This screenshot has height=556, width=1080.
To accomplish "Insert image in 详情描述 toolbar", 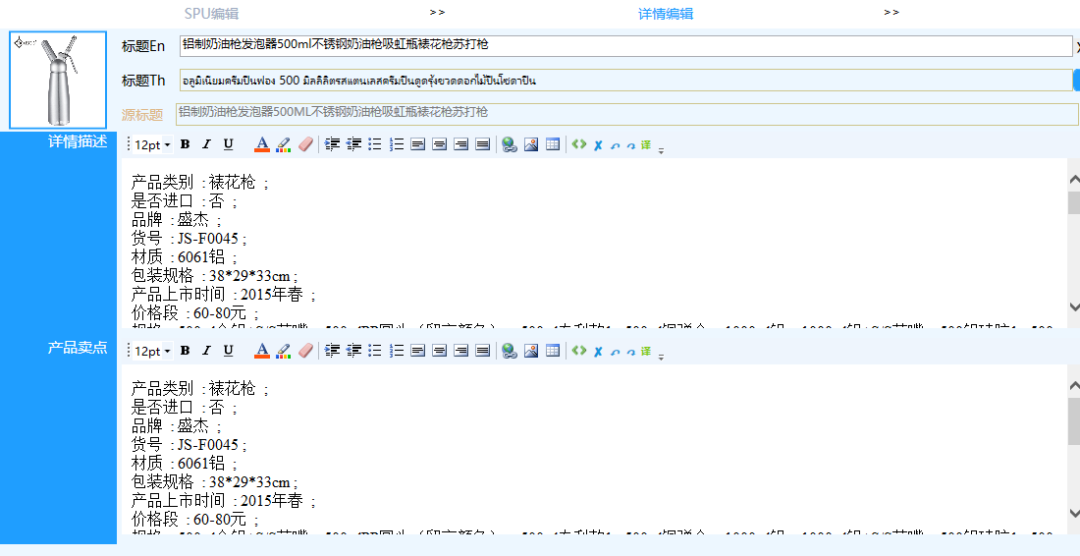I will pos(531,144).
